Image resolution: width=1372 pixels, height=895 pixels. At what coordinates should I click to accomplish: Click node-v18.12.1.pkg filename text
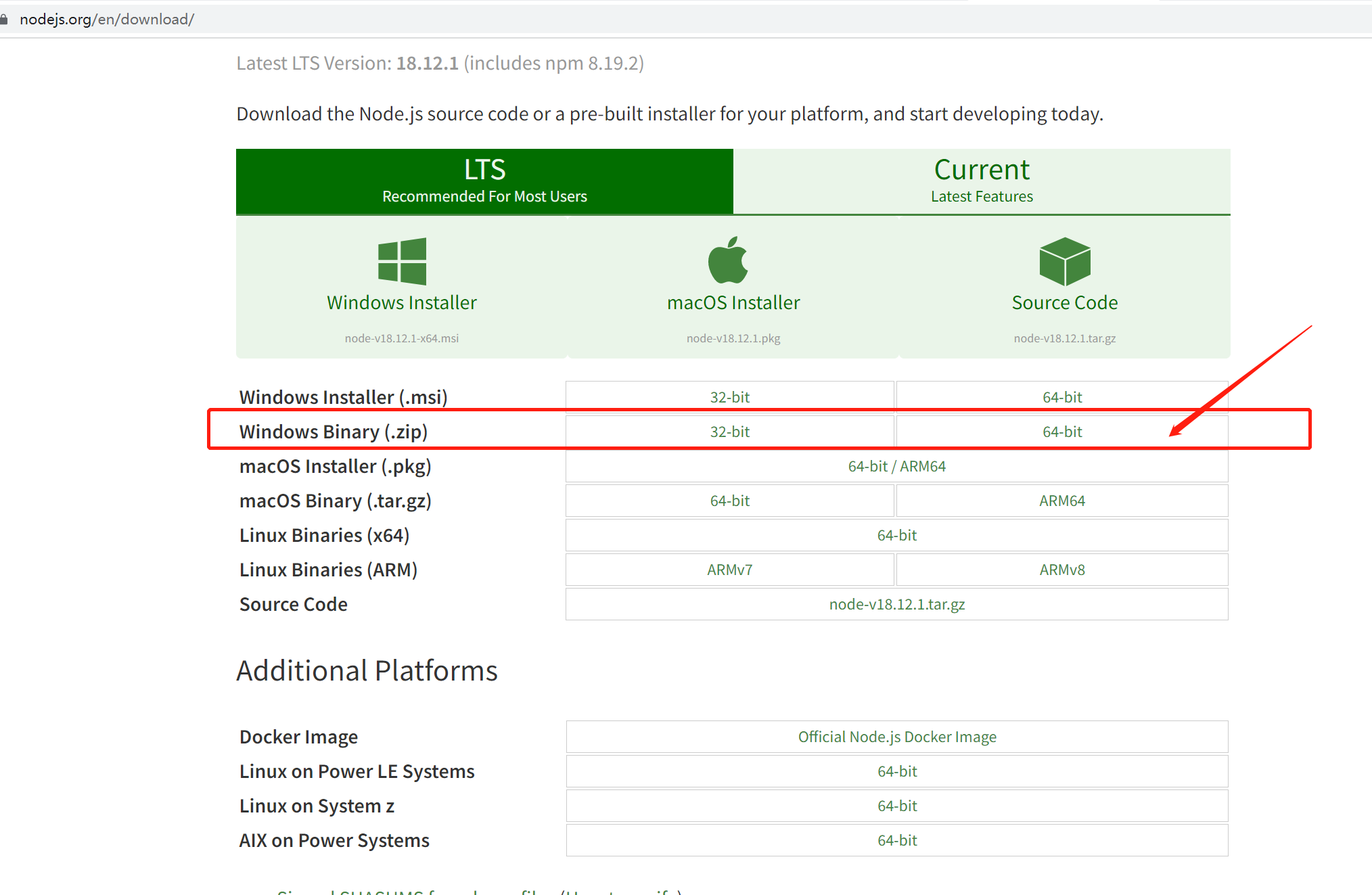(733, 338)
